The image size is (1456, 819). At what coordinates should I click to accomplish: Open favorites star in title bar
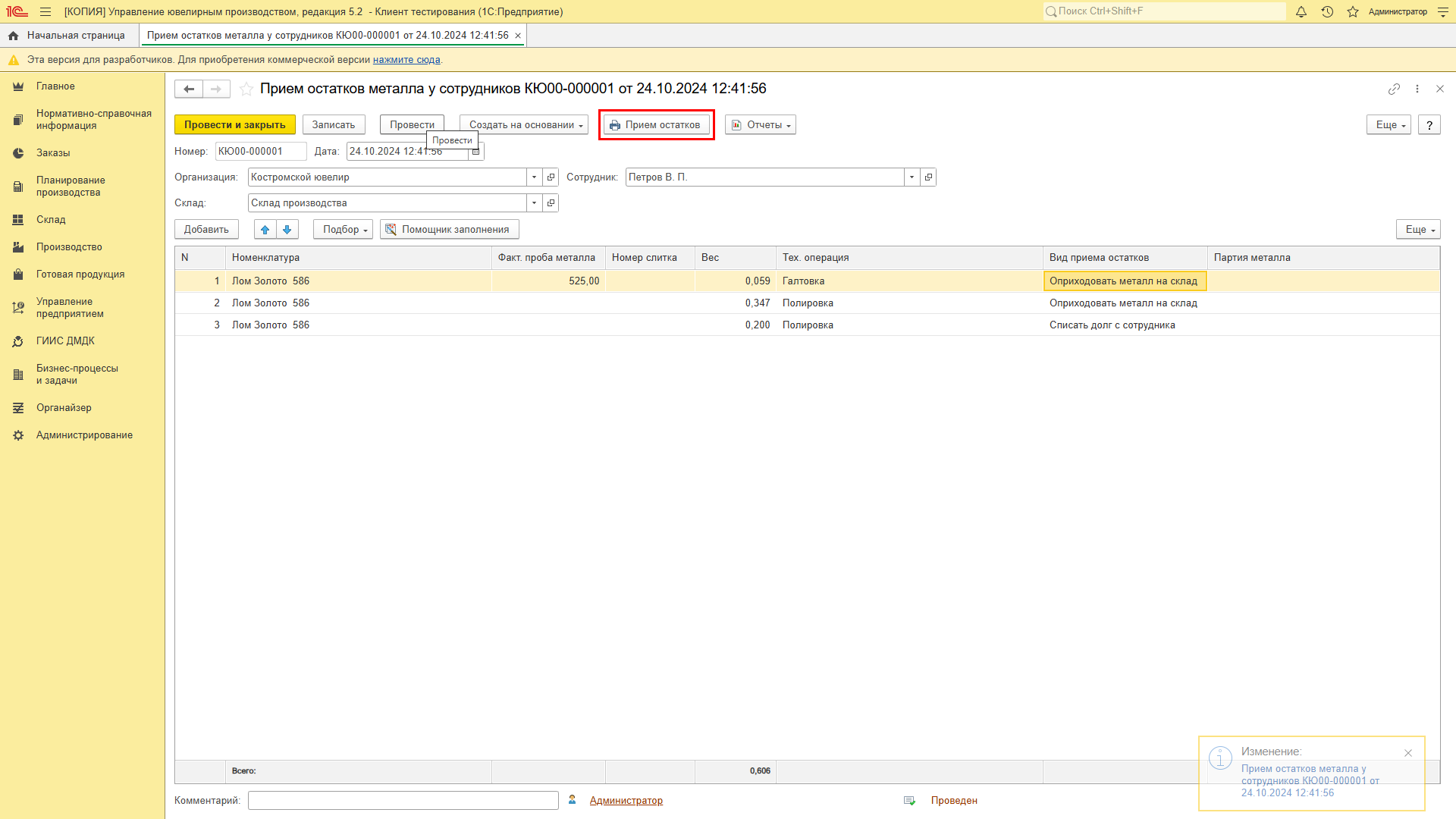click(1353, 11)
